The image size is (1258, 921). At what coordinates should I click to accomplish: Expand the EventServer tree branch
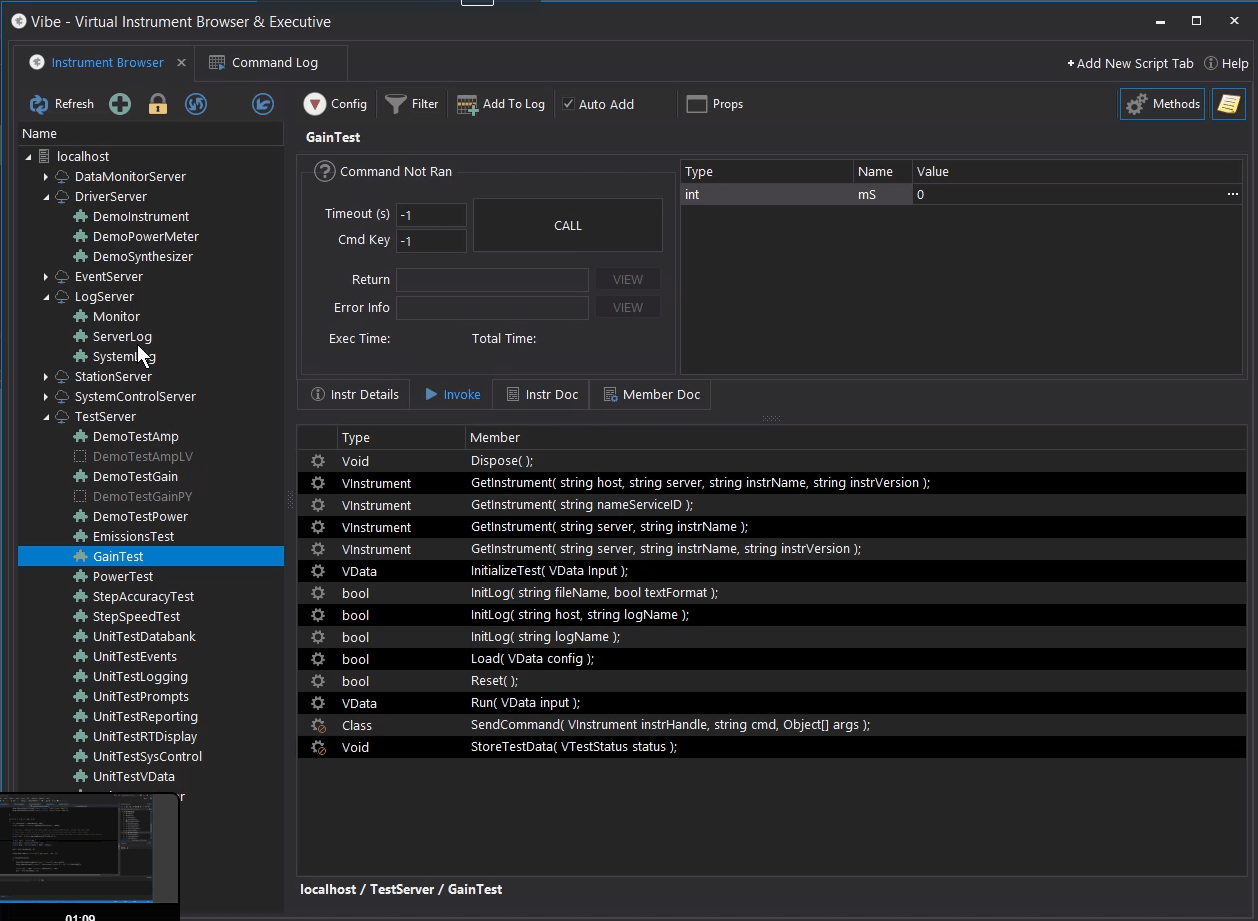(45, 276)
